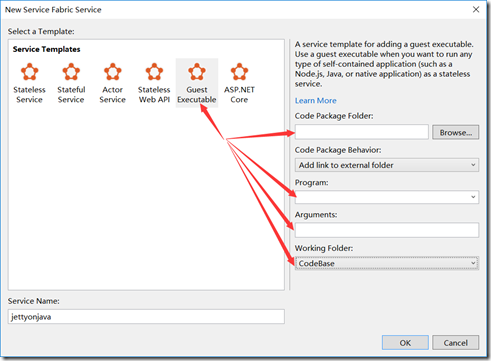Screen dimensions: 491x361
Task: Focus the Code Package Folder text field
Action: pyautogui.click(x=362, y=132)
